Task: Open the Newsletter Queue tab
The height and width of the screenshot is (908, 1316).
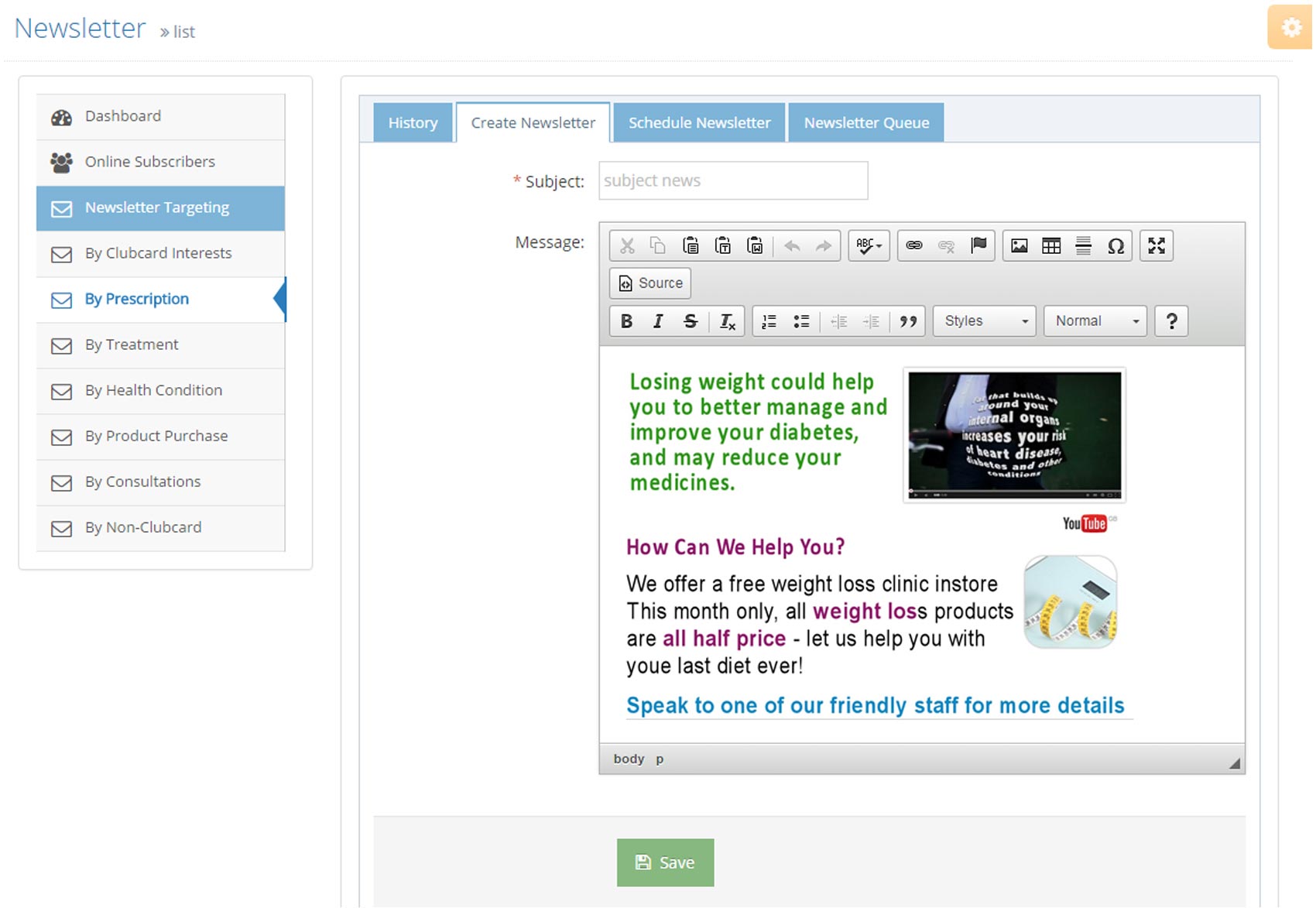Action: pos(866,123)
